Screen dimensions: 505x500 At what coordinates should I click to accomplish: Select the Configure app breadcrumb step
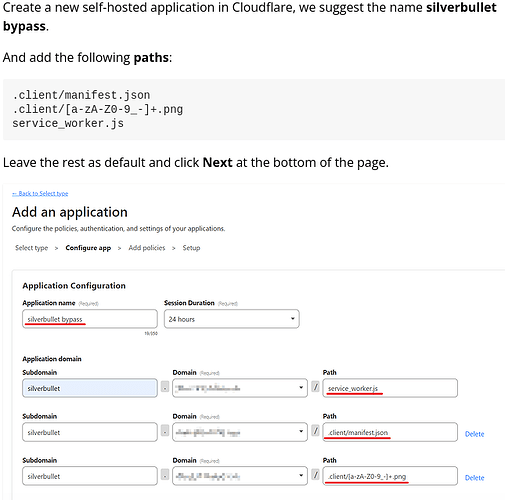[88, 248]
